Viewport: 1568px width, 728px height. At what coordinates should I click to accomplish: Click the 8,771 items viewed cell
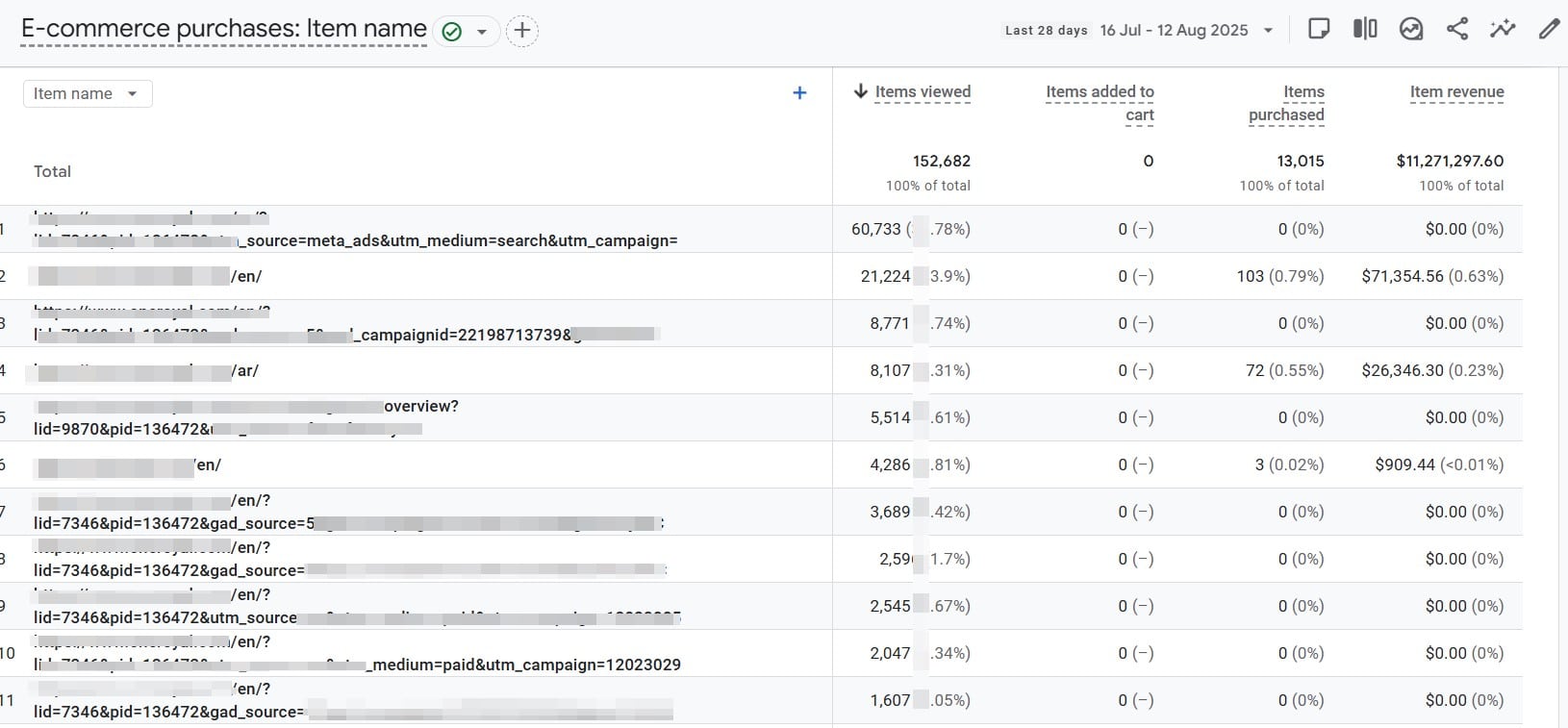[920, 323]
